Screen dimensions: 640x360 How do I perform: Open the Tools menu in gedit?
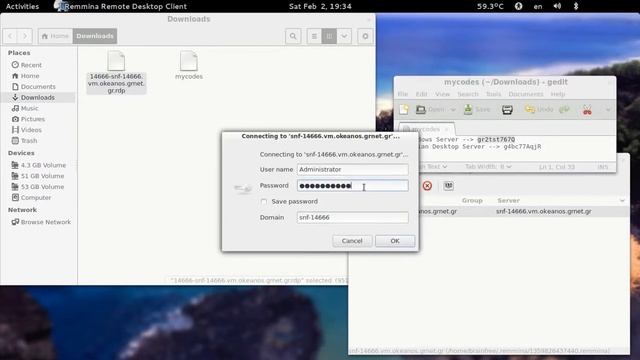(x=493, y=94)
